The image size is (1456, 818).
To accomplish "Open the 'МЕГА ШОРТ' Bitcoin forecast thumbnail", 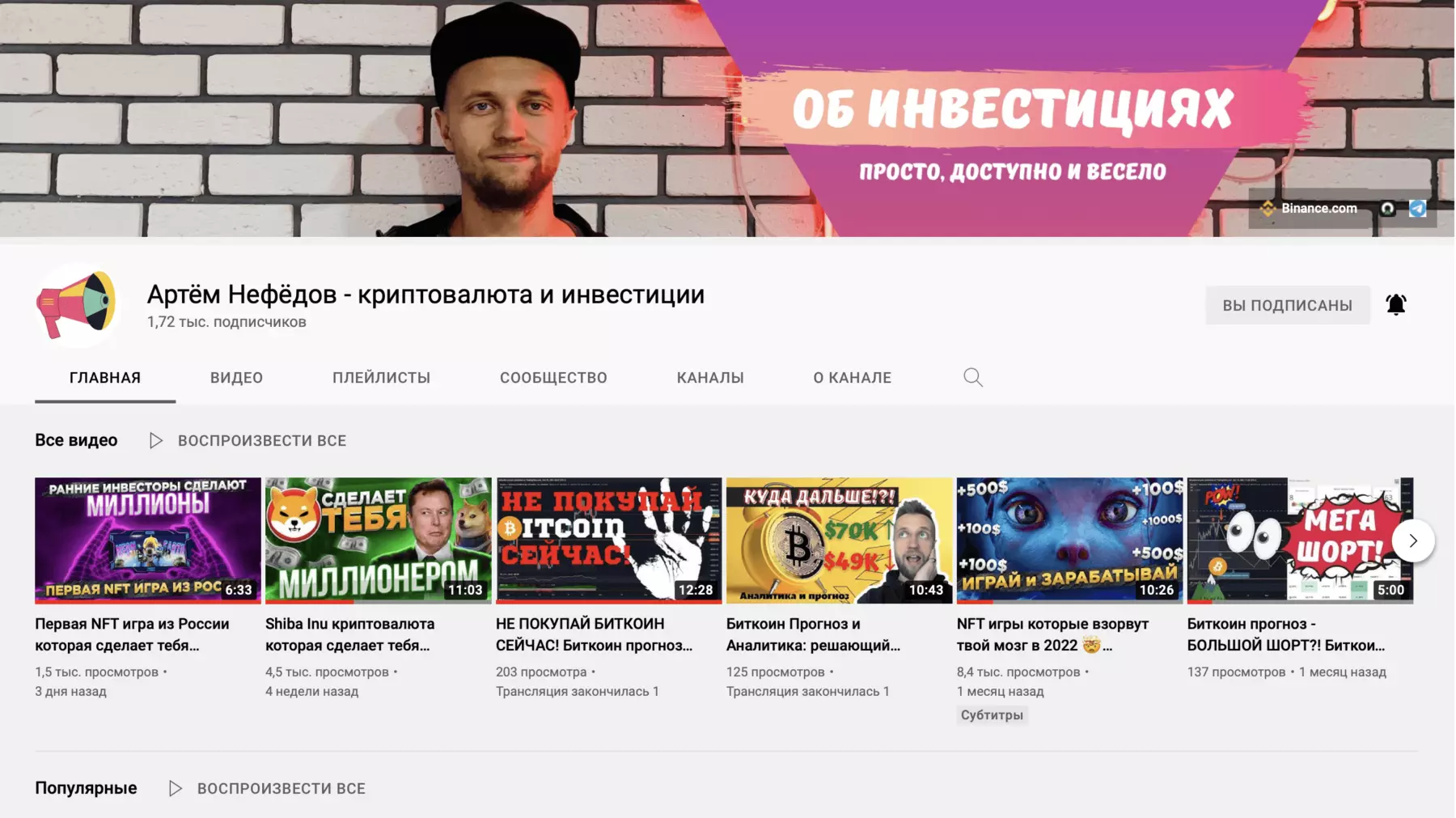I will tap(1300, 540).
